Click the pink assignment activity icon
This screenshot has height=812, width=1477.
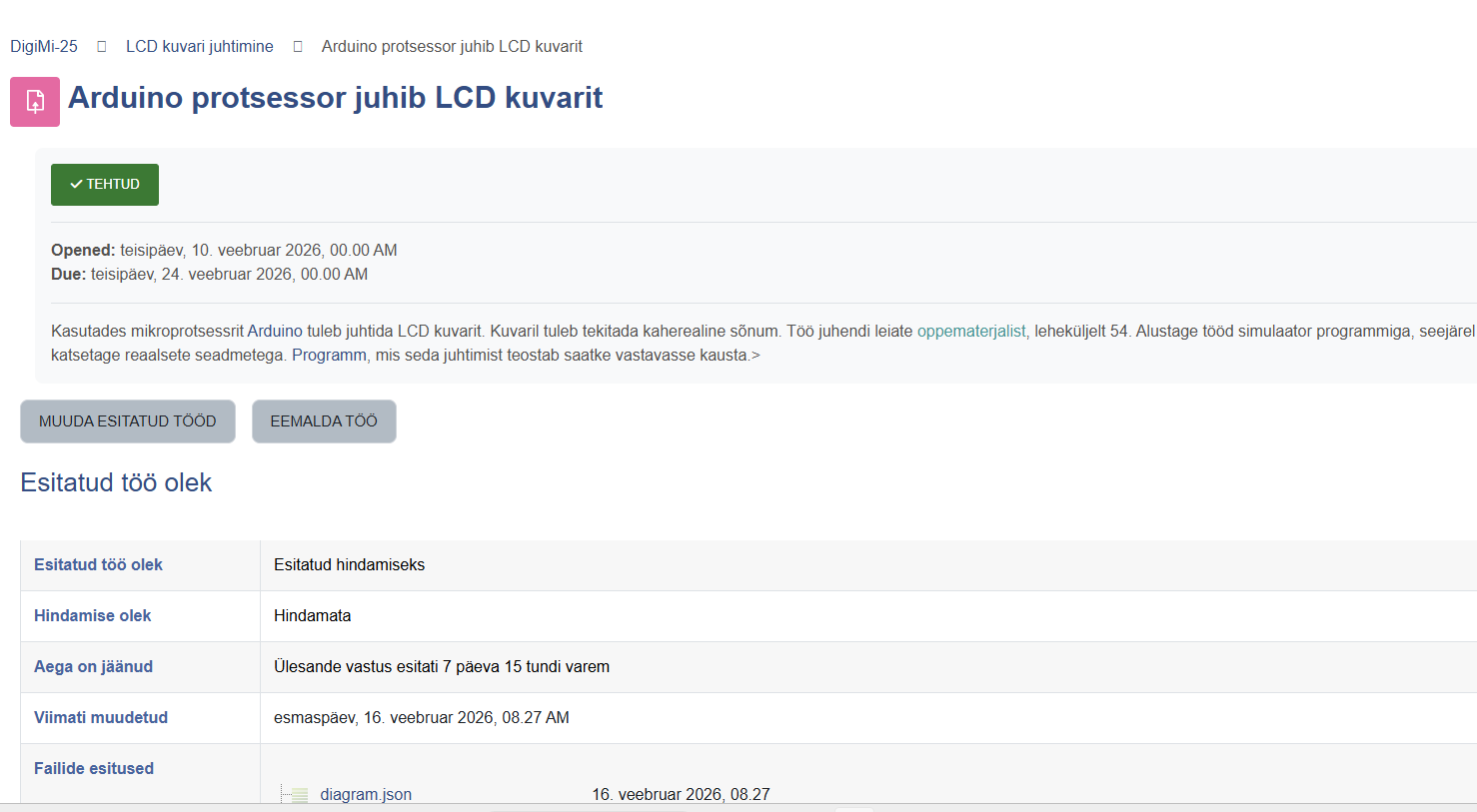(x=35, y=102)
